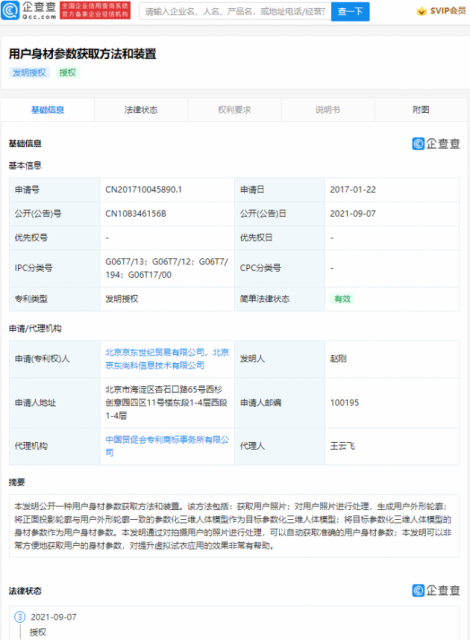The image size is (470, 640).
Task: Click the green 授权 status tag
Action: [68, 73]
